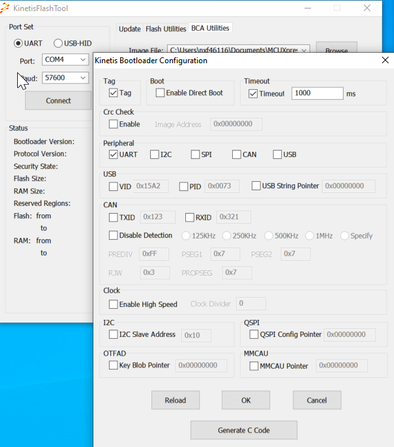Check the I2C Slave Address checkbox
Image resolution: width=394 pixels, height=447 pixels.
[113, 334]
